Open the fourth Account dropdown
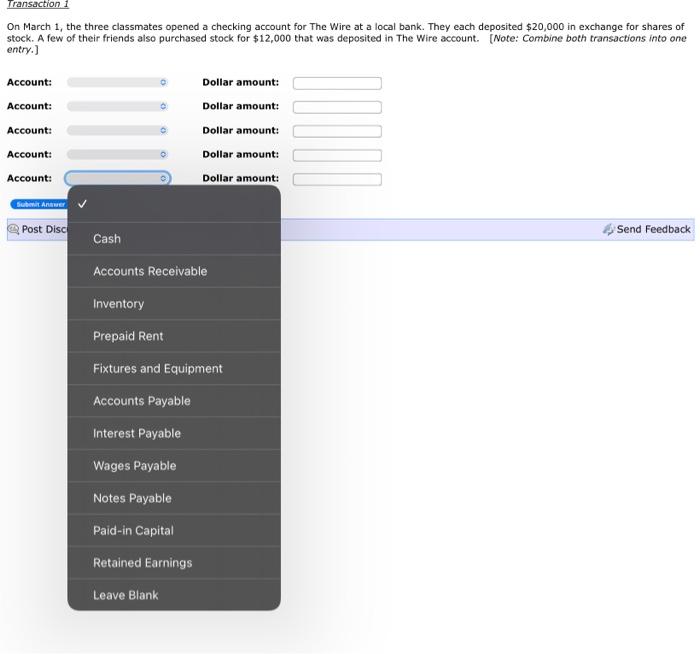Image resolution: width=700 pixels, height=654 pixels. click(117, 154)
